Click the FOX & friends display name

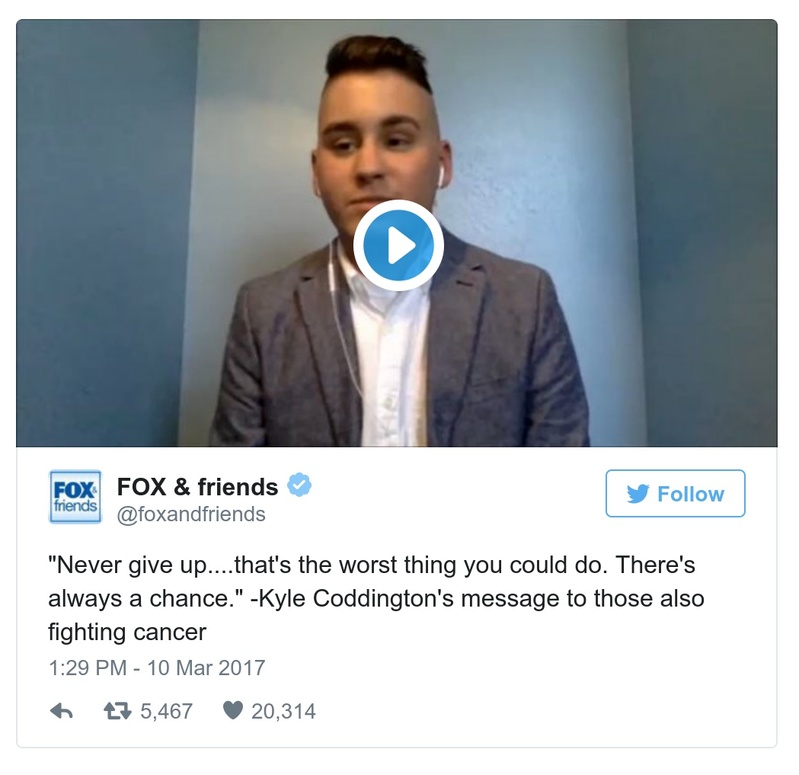(197, 487)
